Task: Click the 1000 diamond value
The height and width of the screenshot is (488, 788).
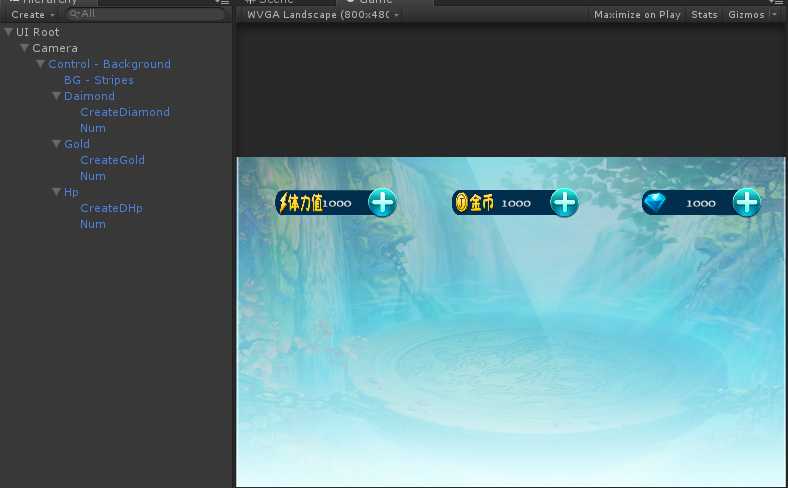Action: pyautogui.click(x=701, y=204)
